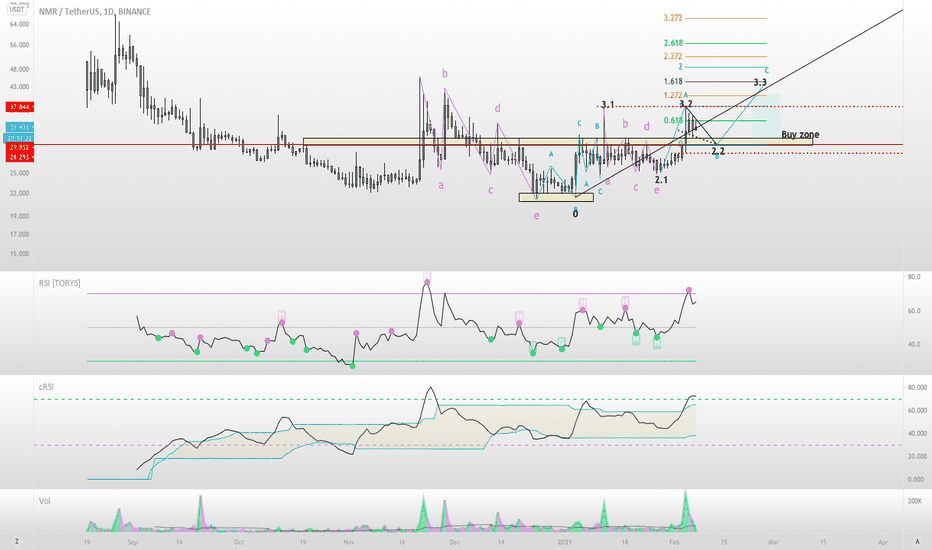Click the red 28.293 price label
Viewport: 932px width, 550px height.
click(20, 157)
